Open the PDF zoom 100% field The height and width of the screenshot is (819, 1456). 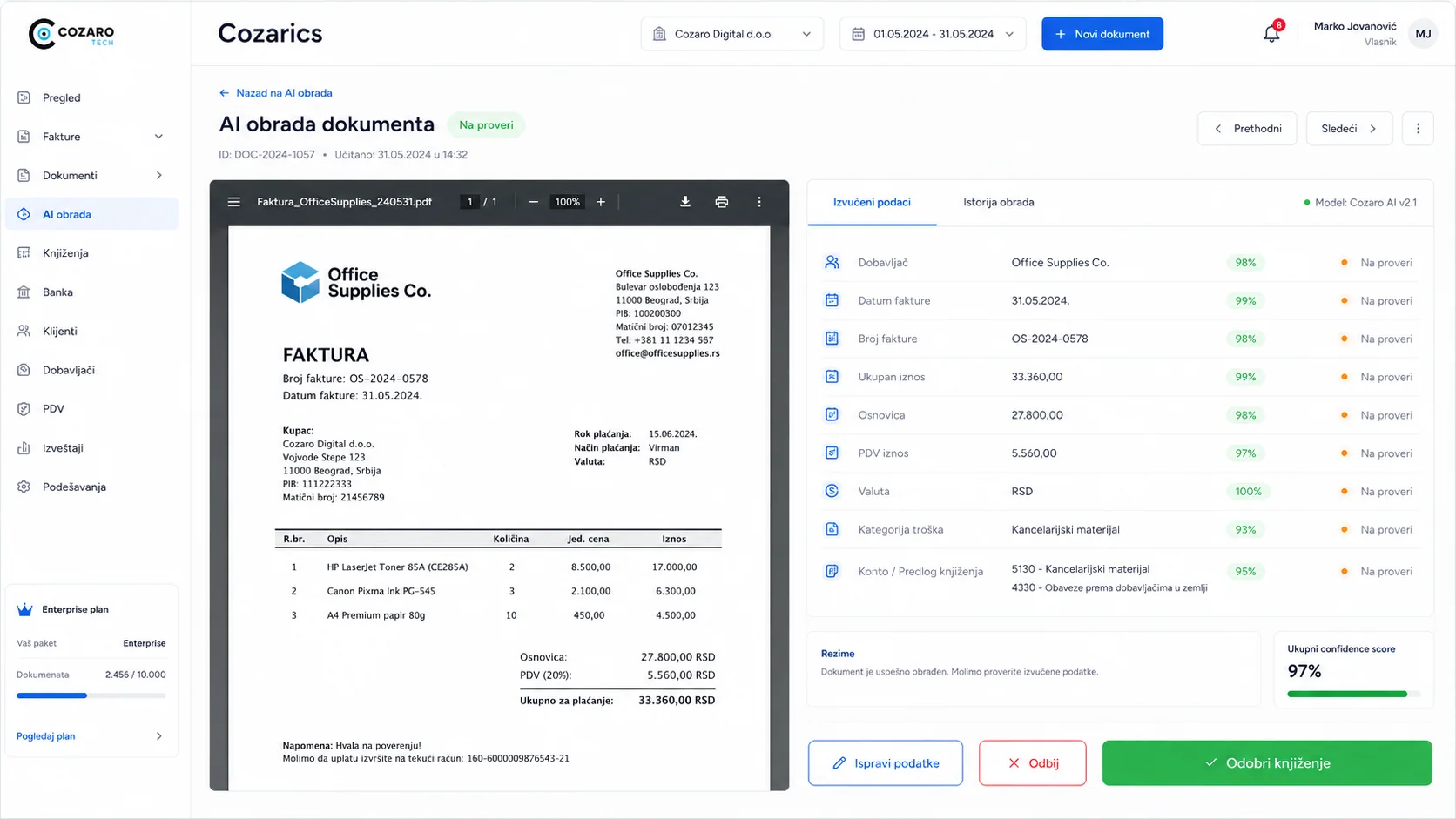pos(568,202)
